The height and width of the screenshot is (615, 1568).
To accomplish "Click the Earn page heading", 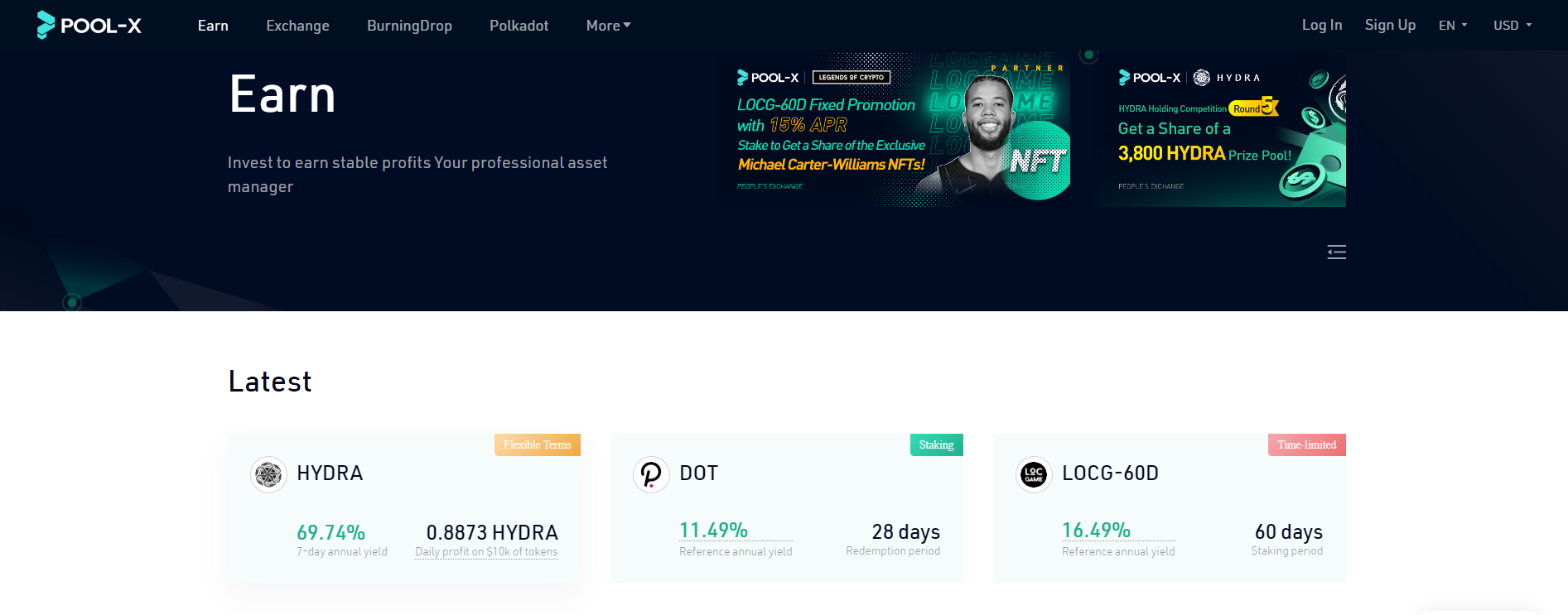I will click(282, 94).
